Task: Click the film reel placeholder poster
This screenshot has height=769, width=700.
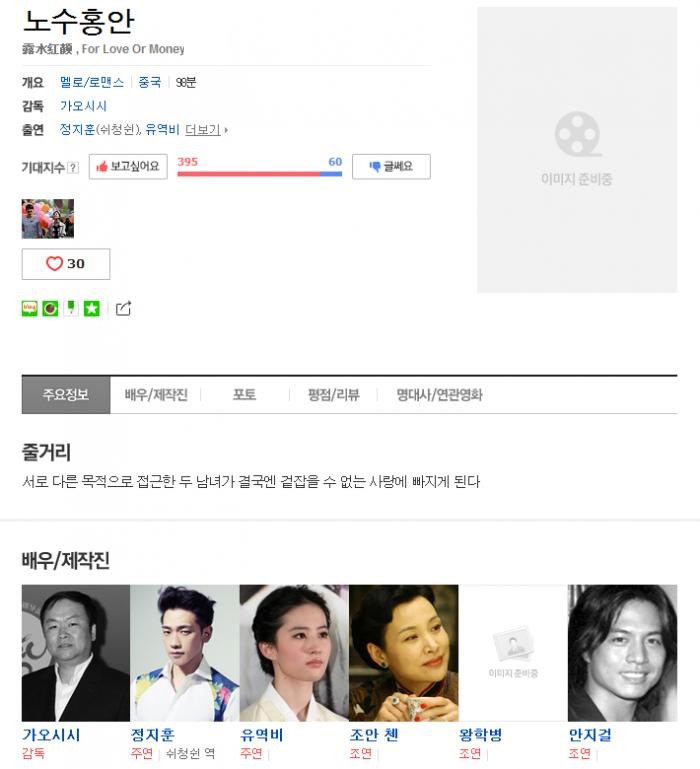Action: [x=577, y=150]
